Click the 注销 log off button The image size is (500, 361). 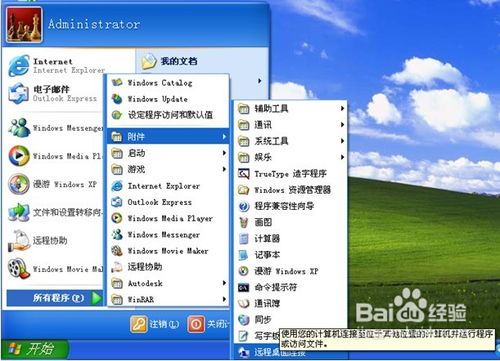155,324
